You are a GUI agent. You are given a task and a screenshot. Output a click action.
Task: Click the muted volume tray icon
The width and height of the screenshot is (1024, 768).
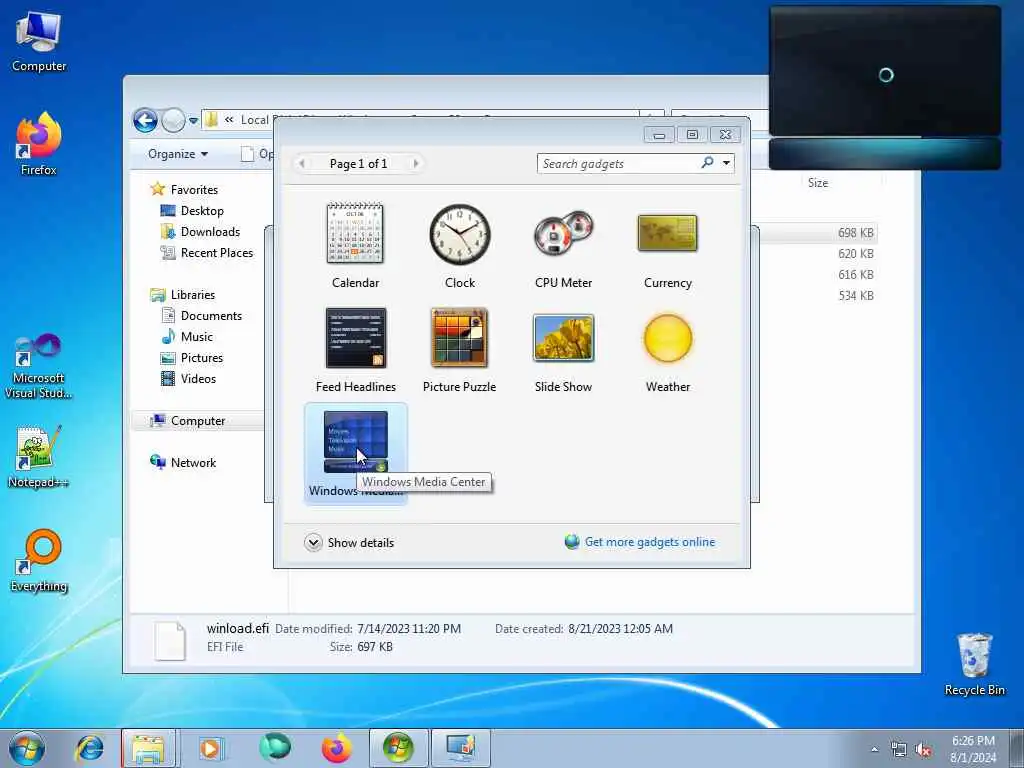coord(923,750)
